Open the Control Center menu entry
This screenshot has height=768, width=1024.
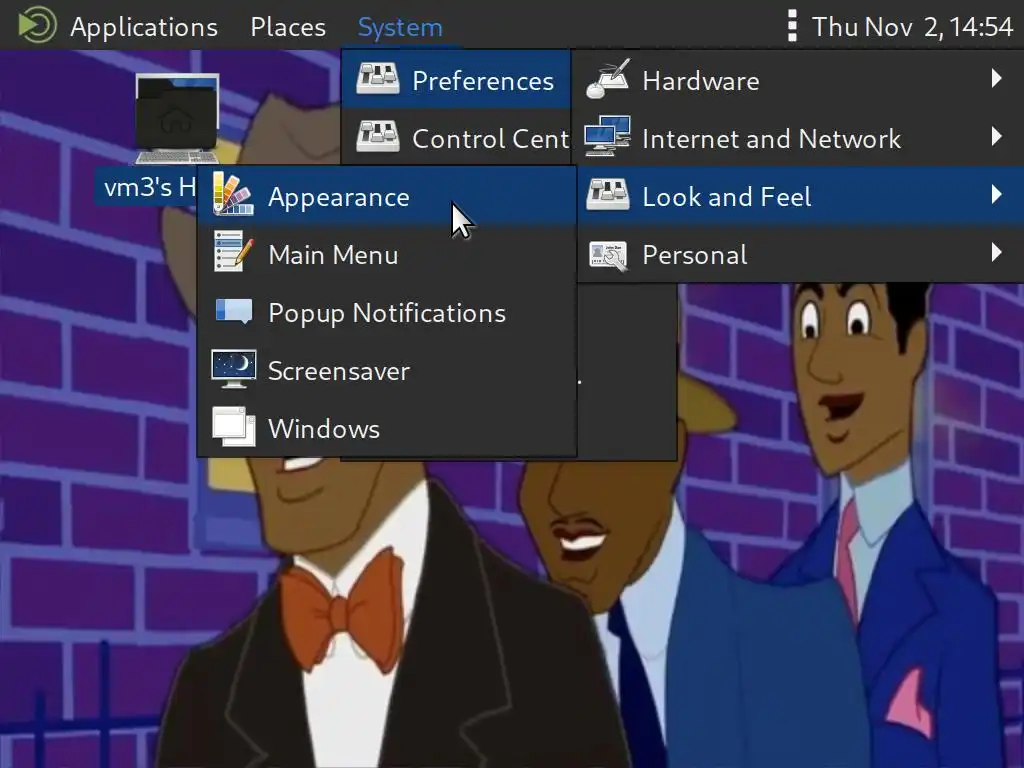point(456,138)
